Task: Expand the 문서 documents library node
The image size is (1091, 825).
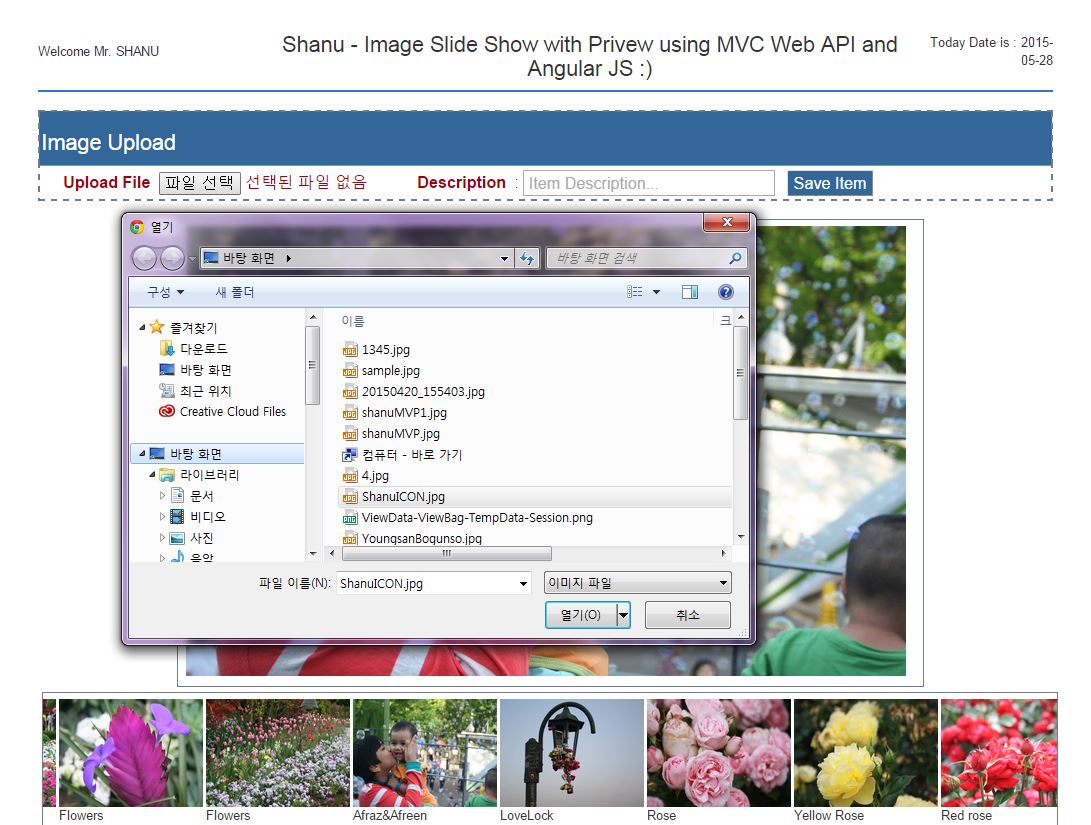Action: click(162, 496)
